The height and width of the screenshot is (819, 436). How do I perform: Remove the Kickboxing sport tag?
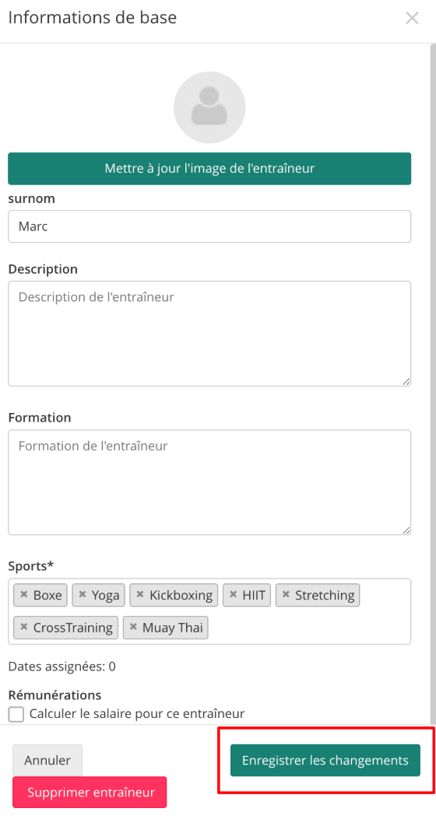(x=140, y=594)
